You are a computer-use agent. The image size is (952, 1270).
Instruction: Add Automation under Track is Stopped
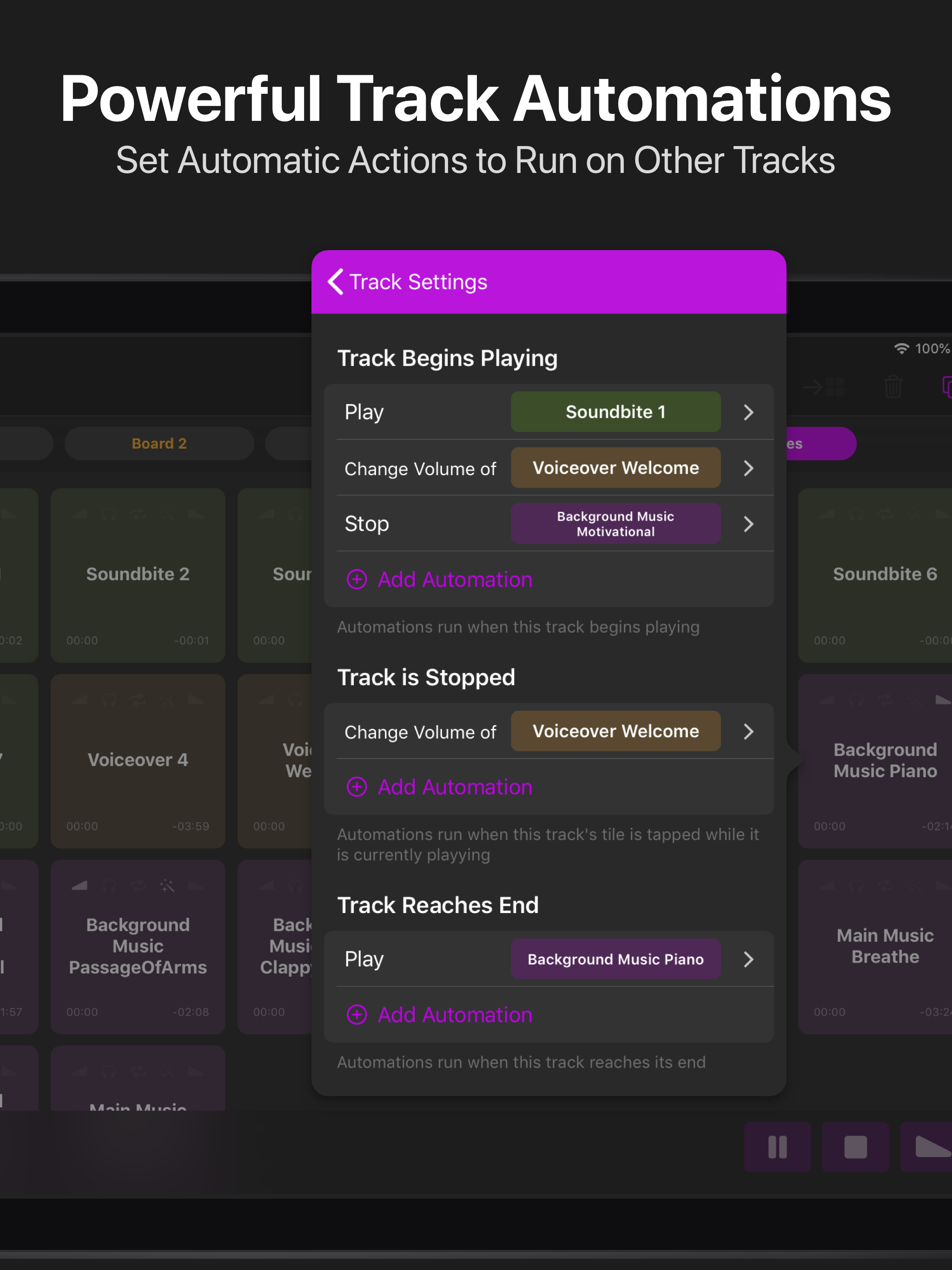pyautogui.click(x=439, y=787)
